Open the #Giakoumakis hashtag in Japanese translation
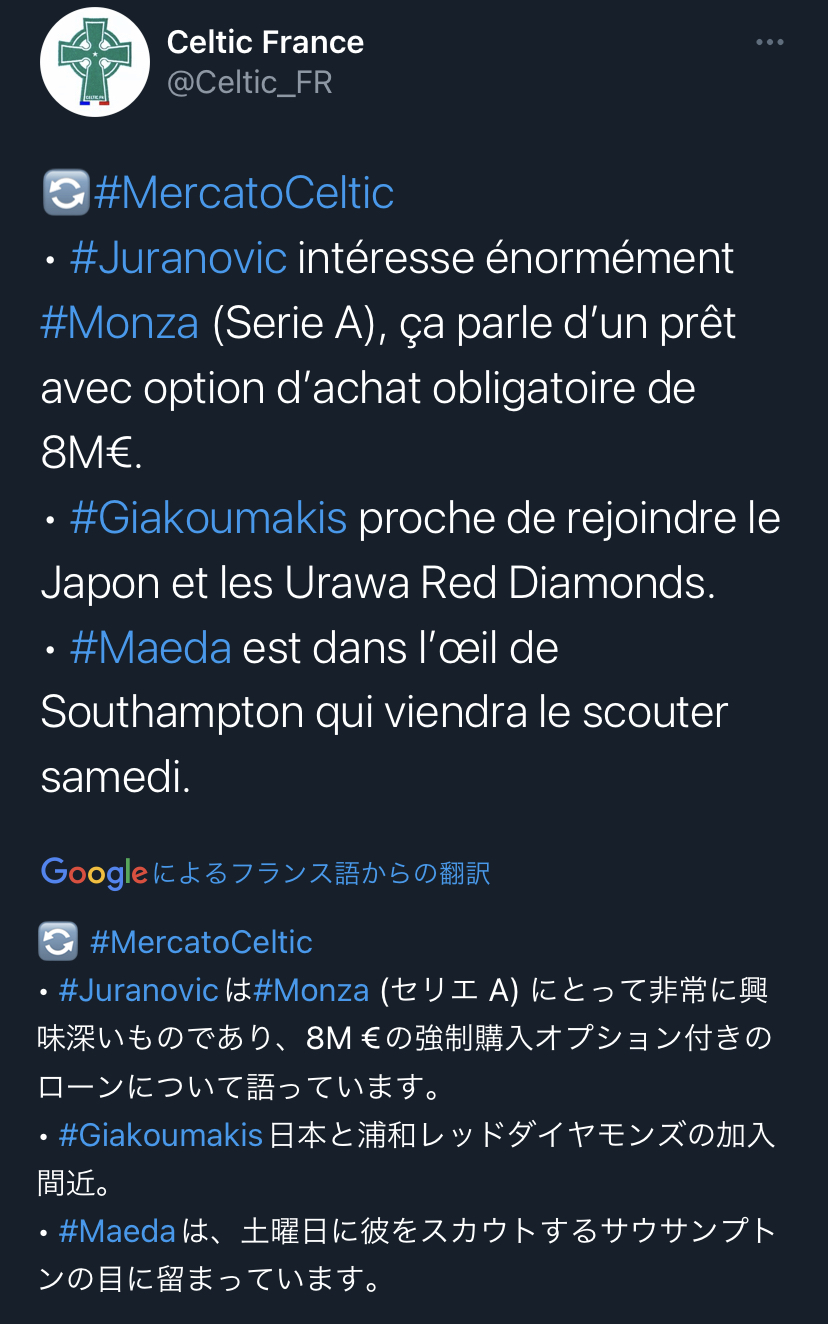Image resolution: width=828 pixels, height=1324 pixels. (x=160, y=1136)
